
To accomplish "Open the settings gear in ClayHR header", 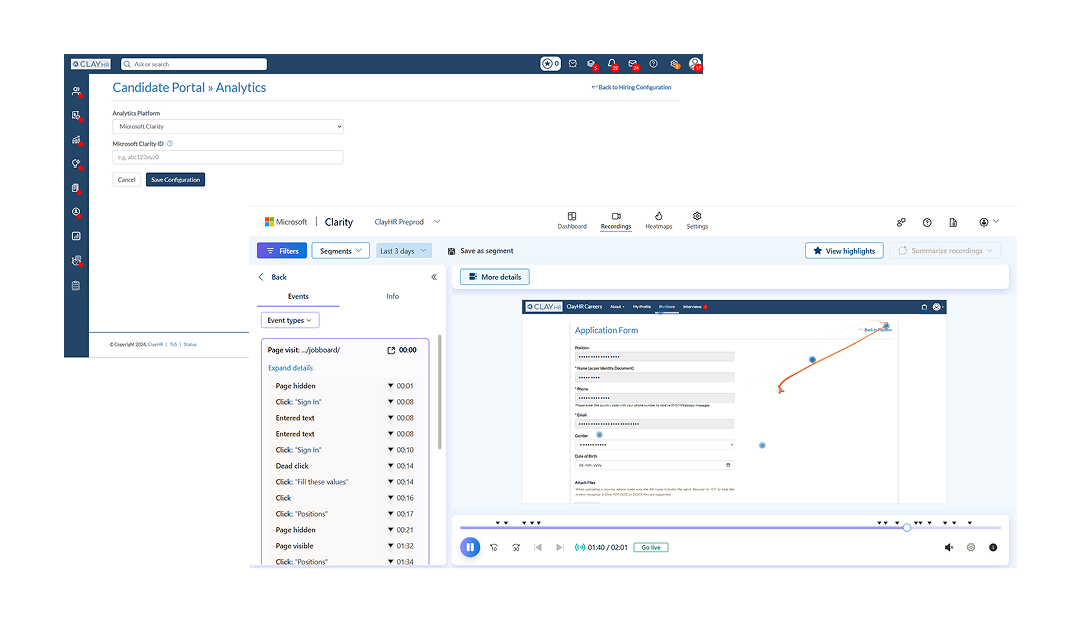I will [x=674, y=64].
